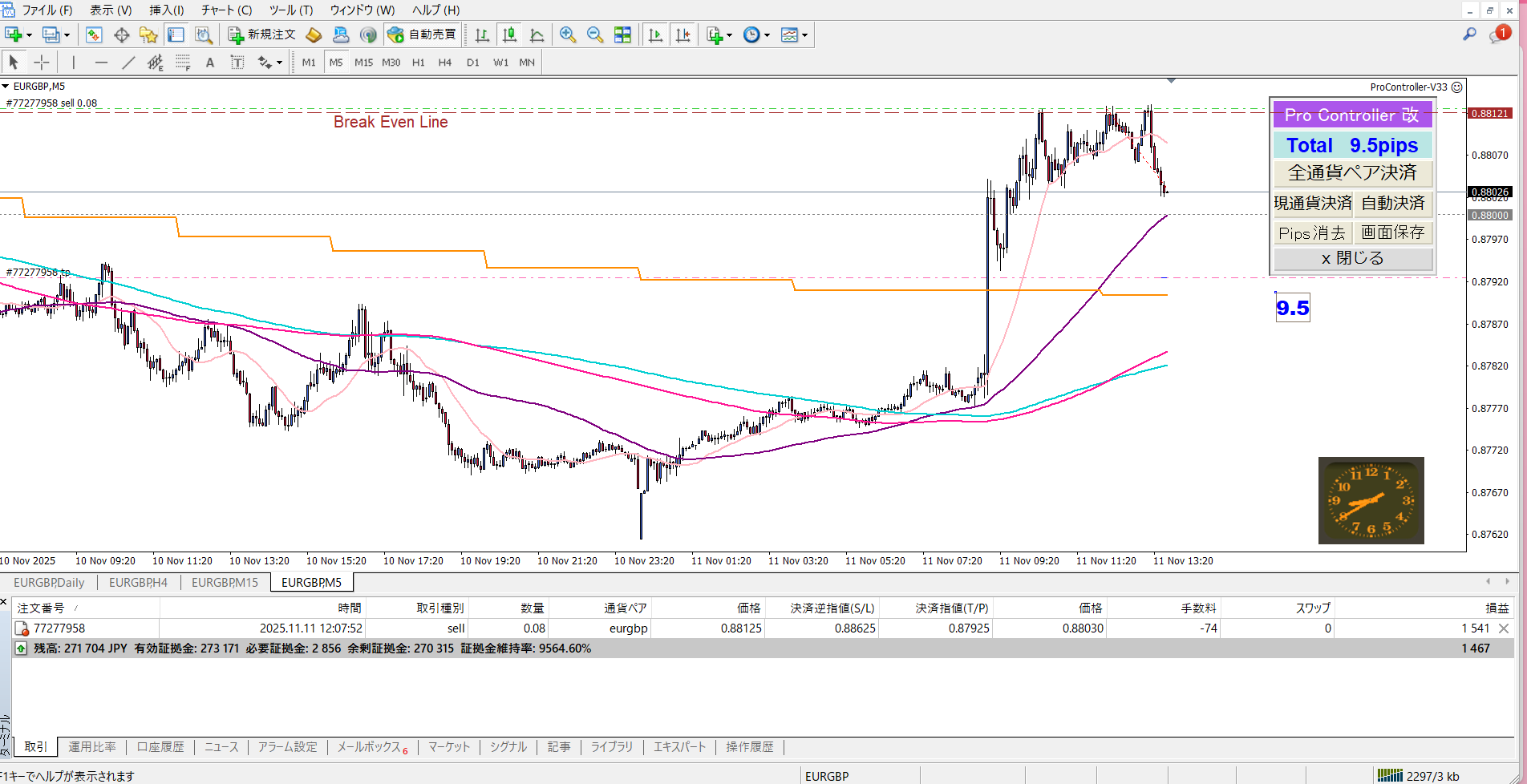Close order 77277958 with the row X
Viewport: 1527px width, 784px height.
[x=1504, y=628]
